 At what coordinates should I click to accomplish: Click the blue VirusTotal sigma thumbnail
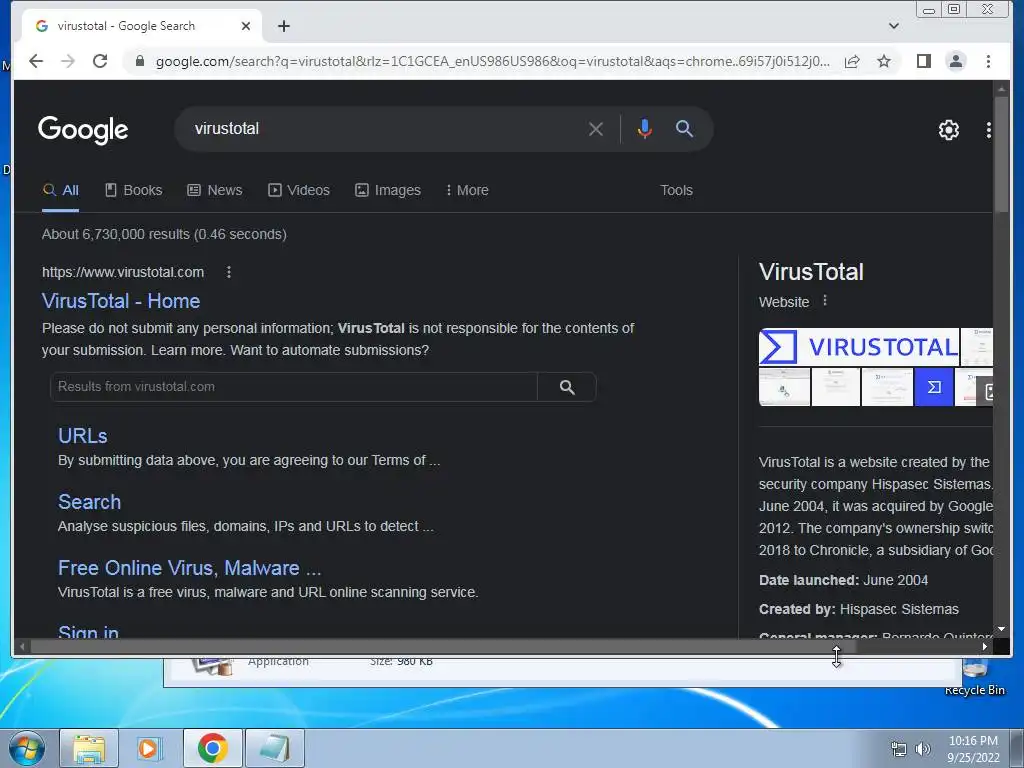click(934, 387)
